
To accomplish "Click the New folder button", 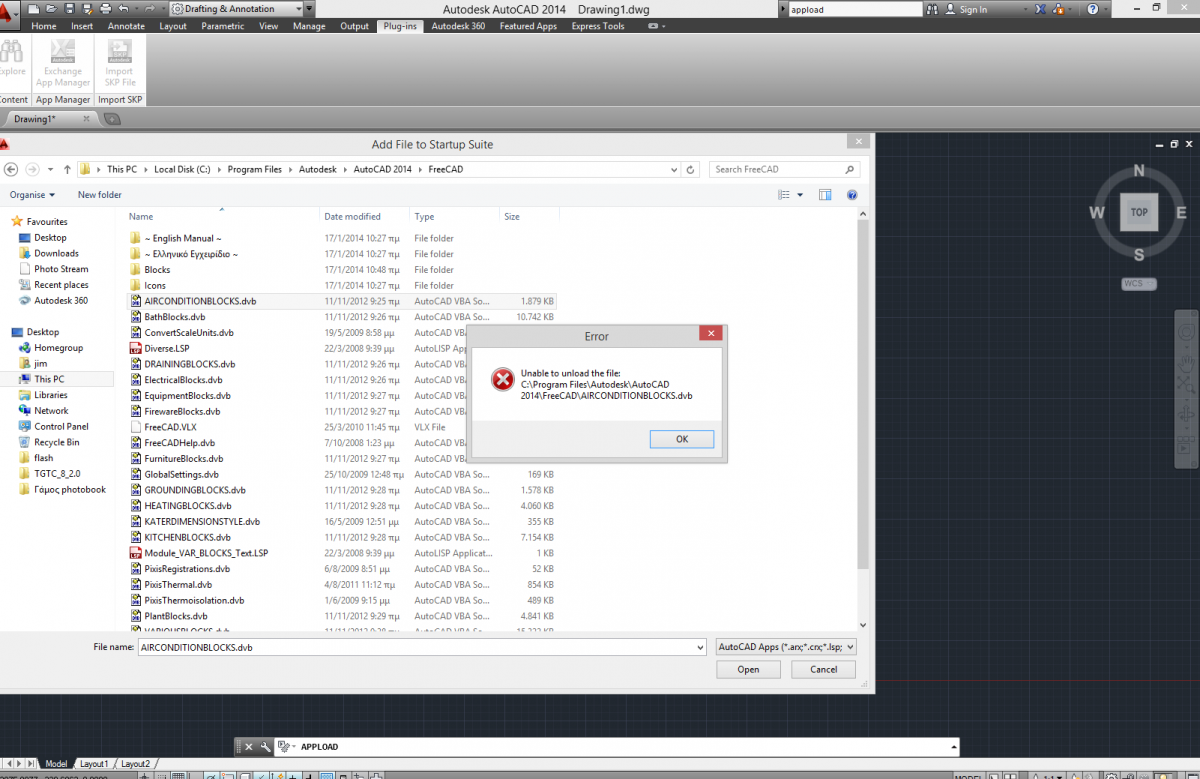I will [100, 195].
